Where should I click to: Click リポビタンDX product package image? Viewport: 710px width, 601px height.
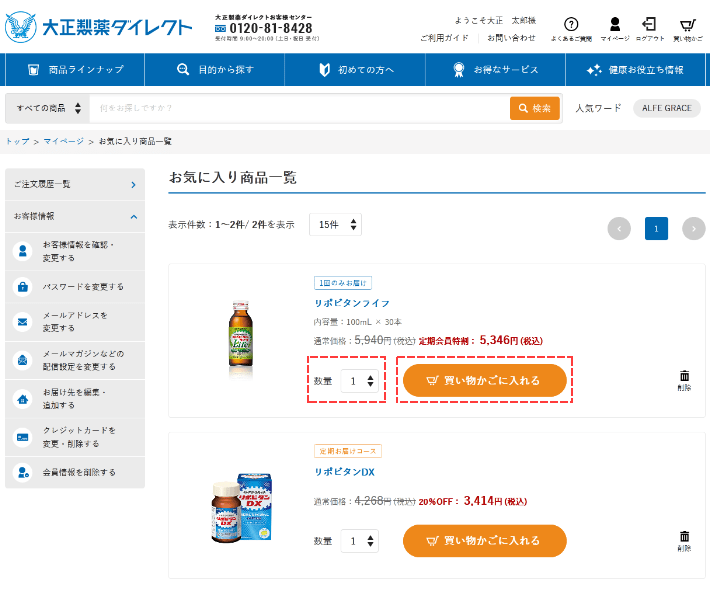tap(242, 507)
